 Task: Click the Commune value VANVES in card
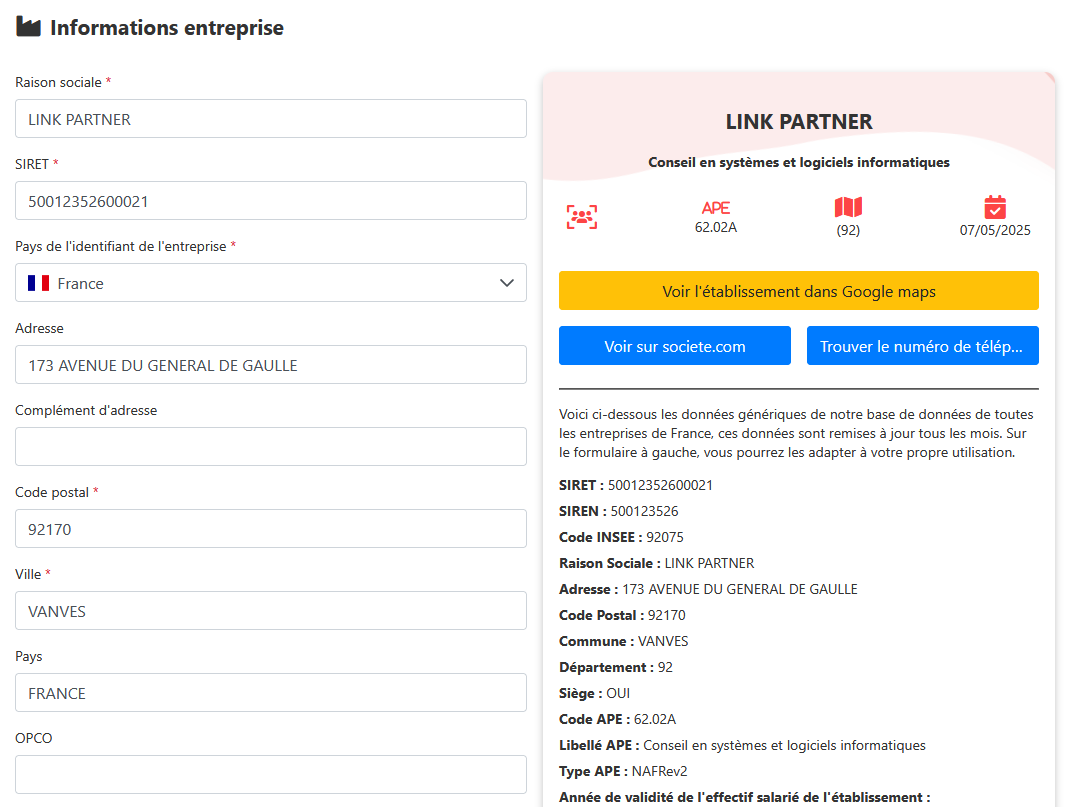coord(663,641)
